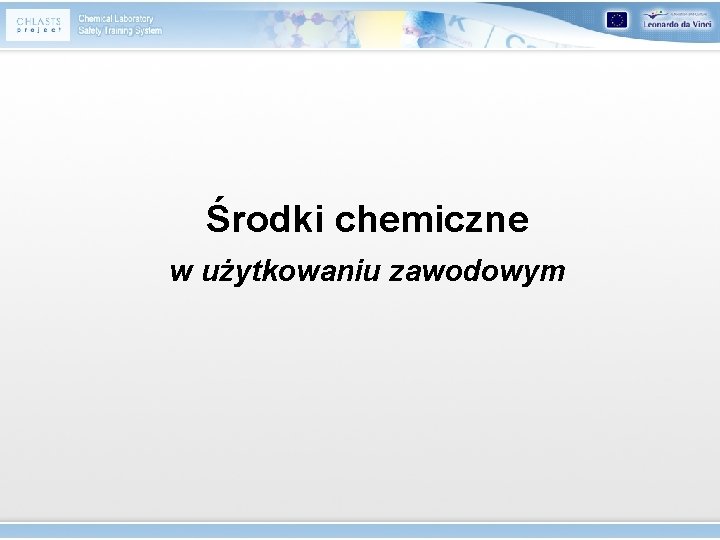The image size is (720, 540).
Task: Click the Leonardo da Vinci programme logo
Action: point(677,20)
